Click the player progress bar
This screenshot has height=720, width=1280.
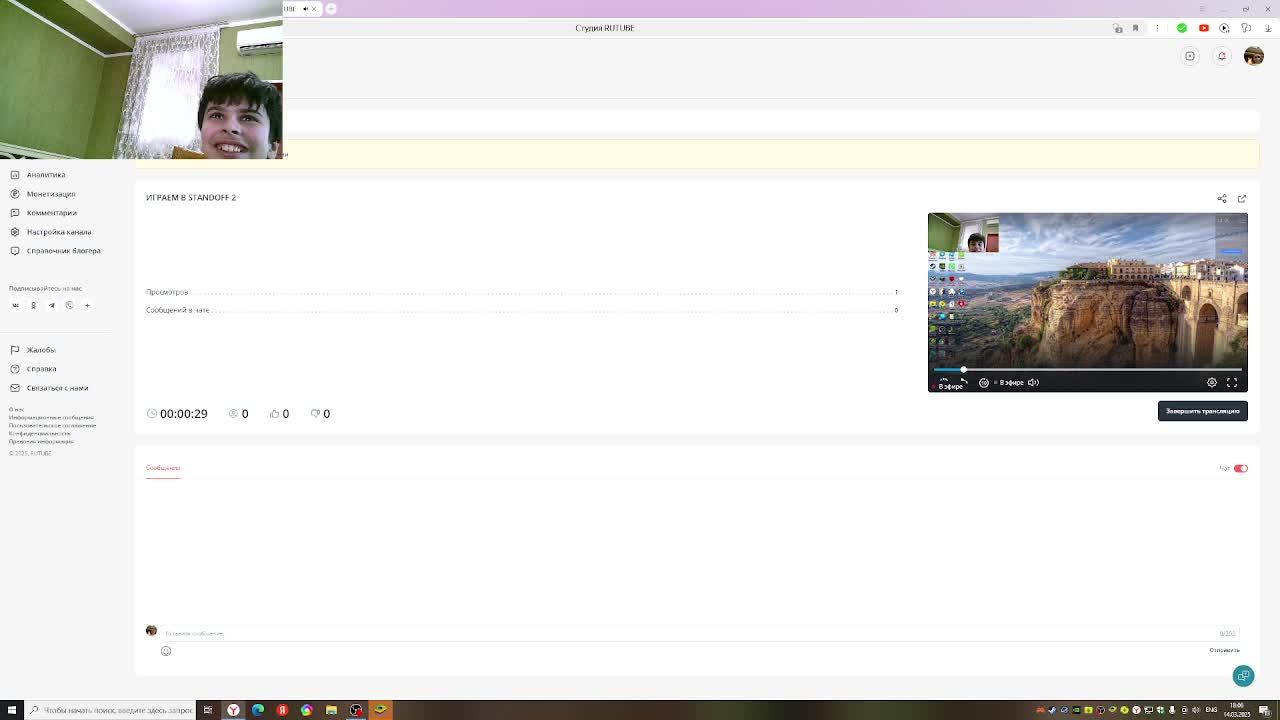[1088, 370]
